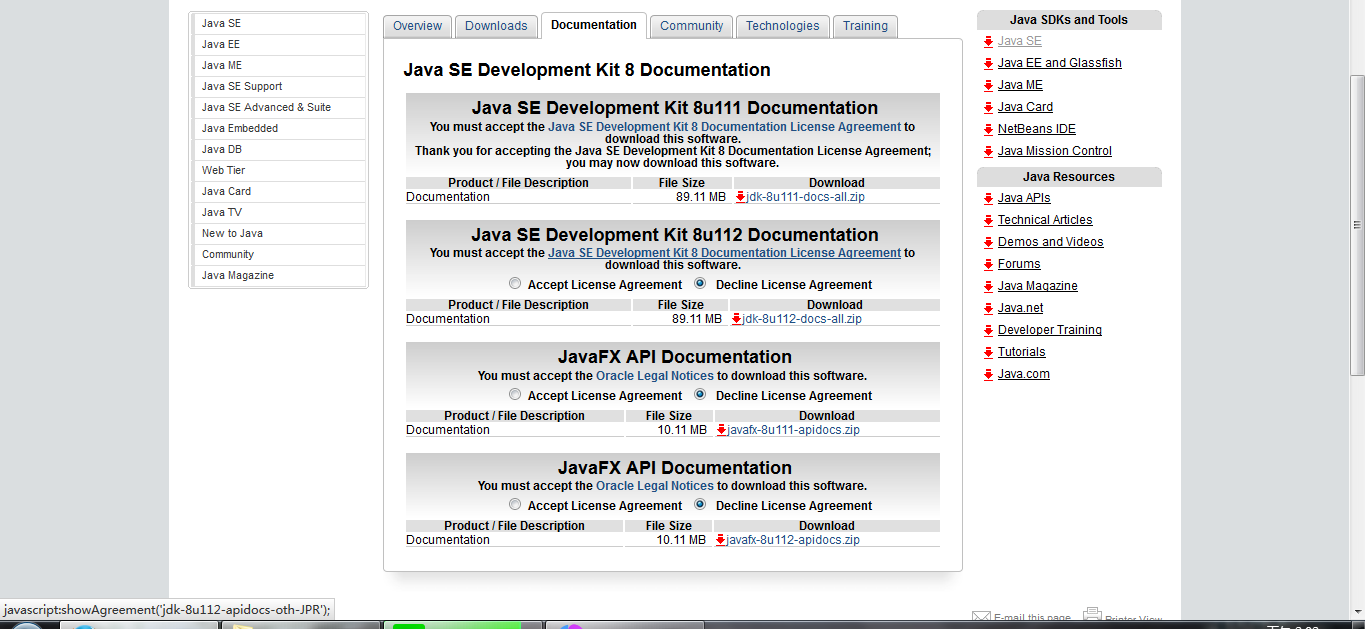Click the red arrow icon beside Forums
This screenshot has width=1365, height=629.
click(988, 264)
